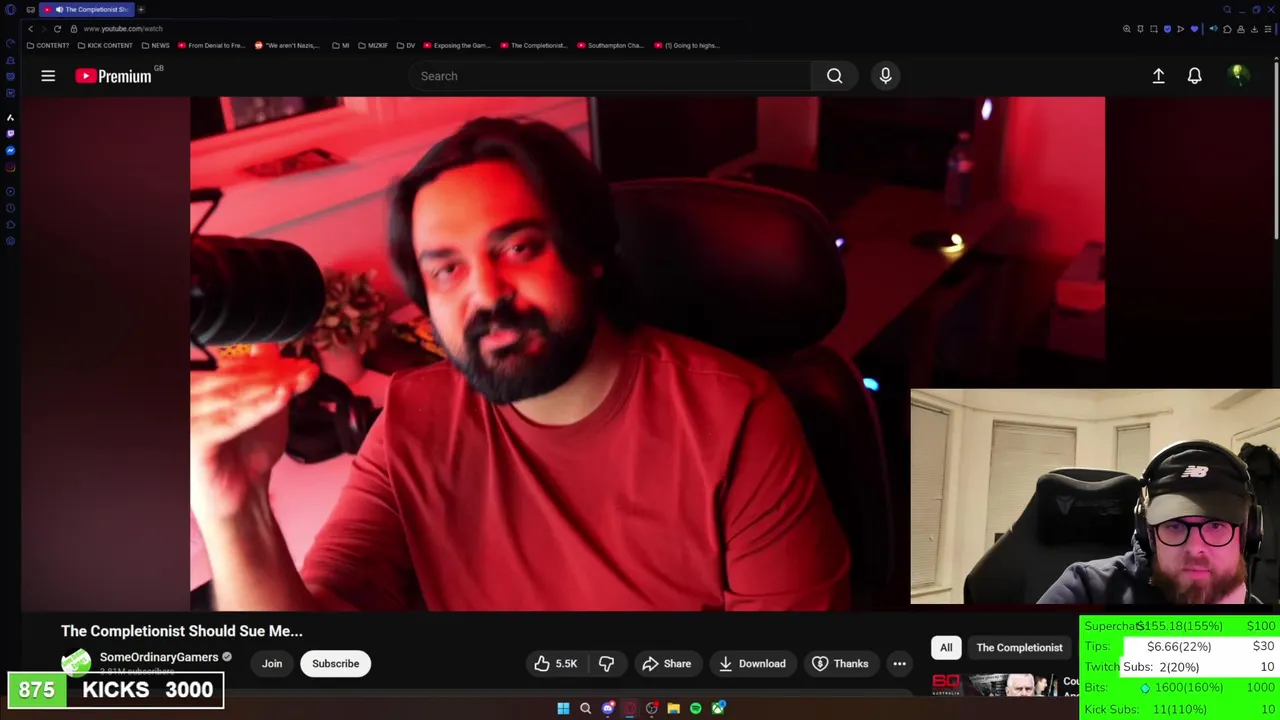1280x720 pixels.
Task: Open the We aren't Nazis bookmark
Action: (x=287, y=45)
